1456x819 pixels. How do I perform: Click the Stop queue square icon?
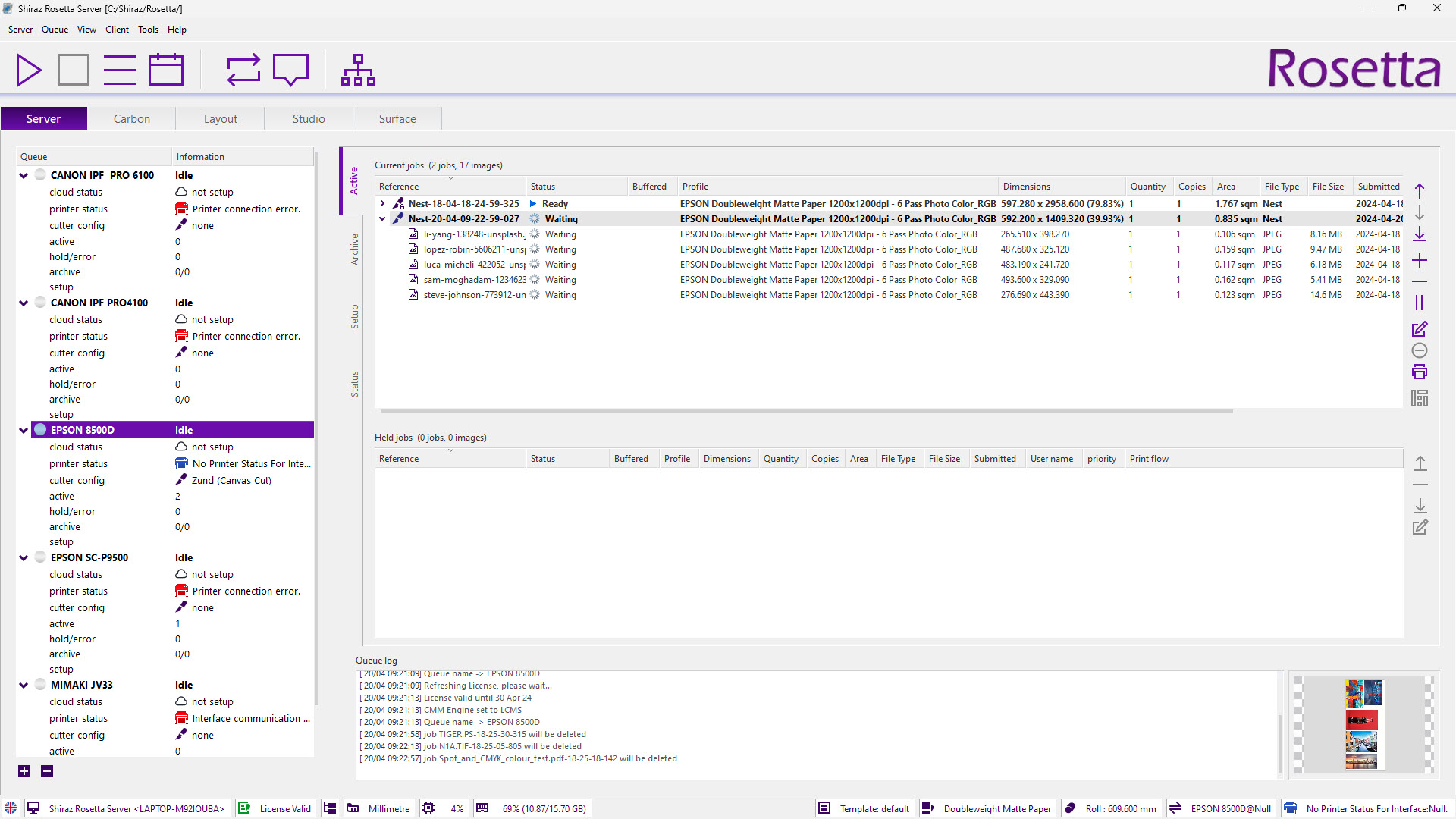point(74,70)
